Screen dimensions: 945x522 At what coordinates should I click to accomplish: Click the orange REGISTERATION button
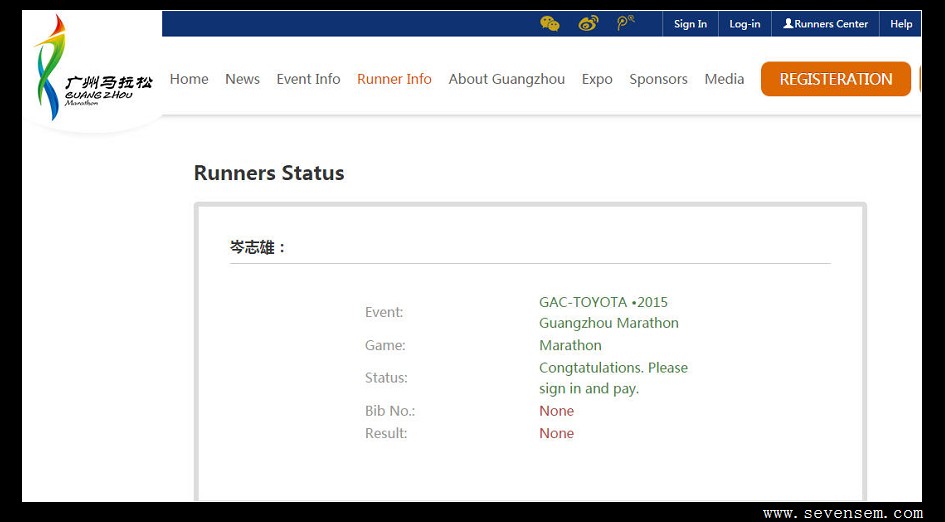pyautogui.click(x=836, y=79)
